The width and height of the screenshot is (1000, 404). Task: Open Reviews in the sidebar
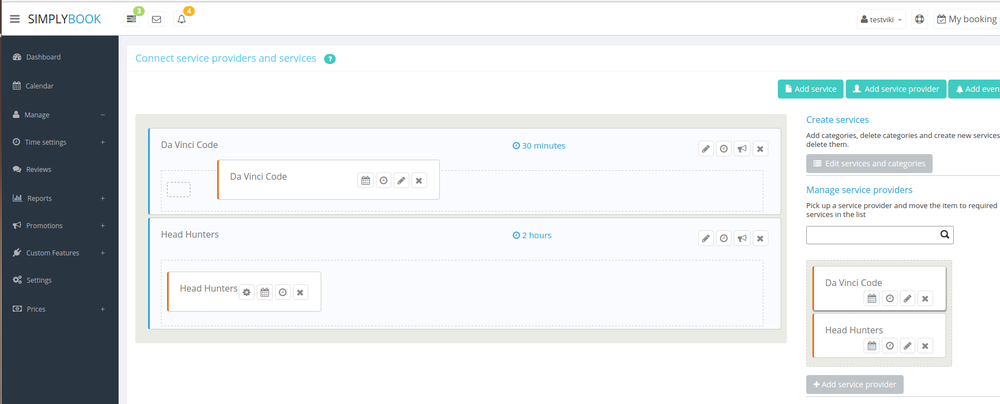38,170
